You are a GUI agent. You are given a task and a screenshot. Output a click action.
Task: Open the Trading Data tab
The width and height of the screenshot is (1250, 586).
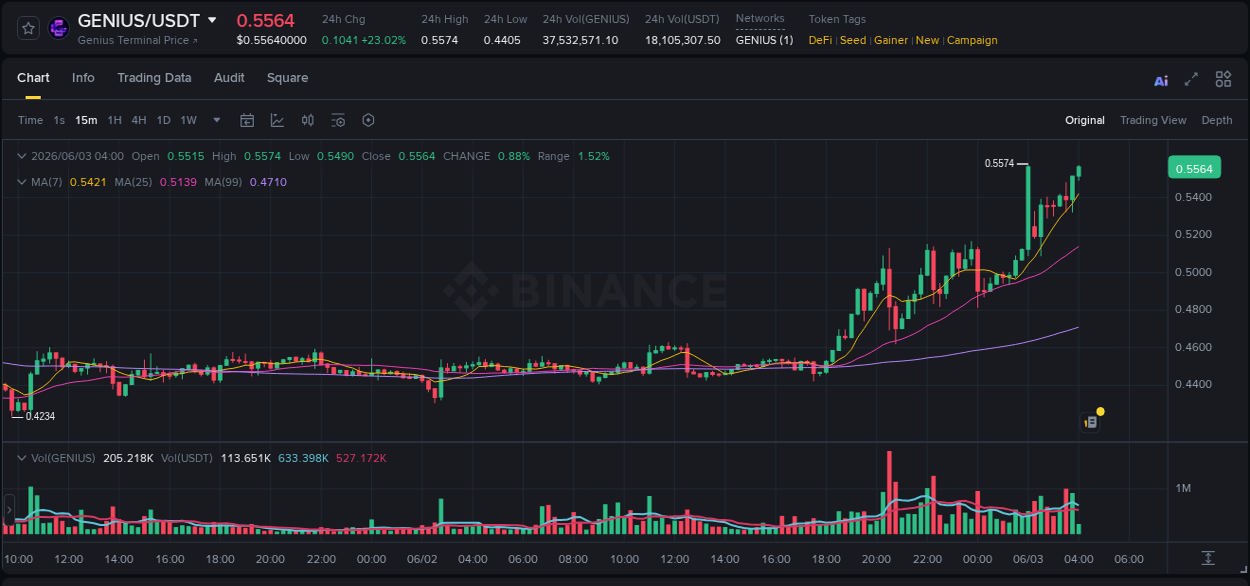[154, 78]
